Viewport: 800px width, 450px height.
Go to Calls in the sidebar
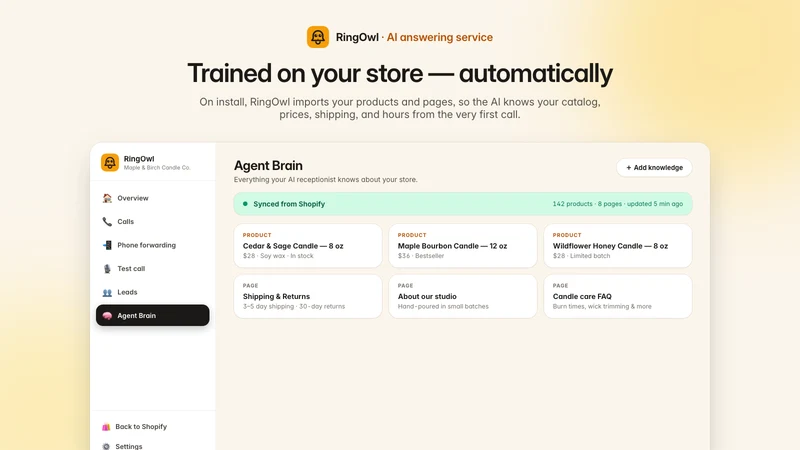[153, 221]
